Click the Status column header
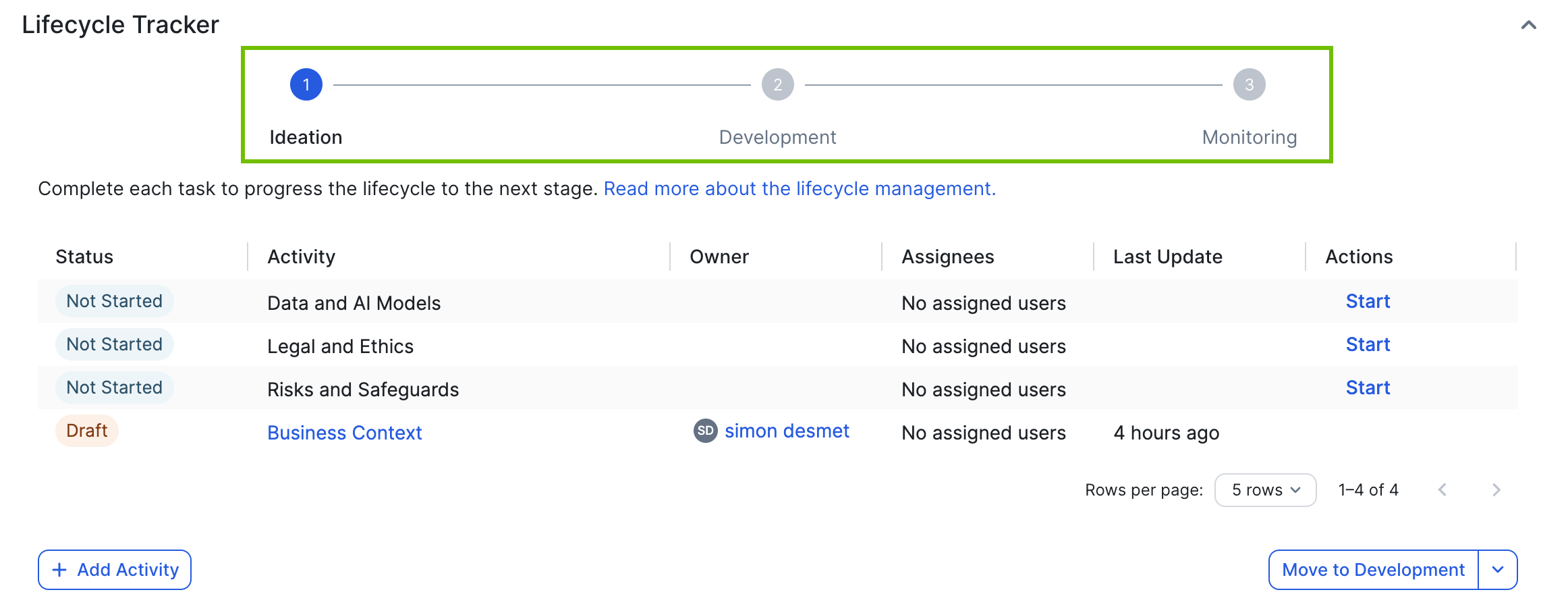This screenshot has width=1568, height=613. pyautogui.click(x=84, y=257)
